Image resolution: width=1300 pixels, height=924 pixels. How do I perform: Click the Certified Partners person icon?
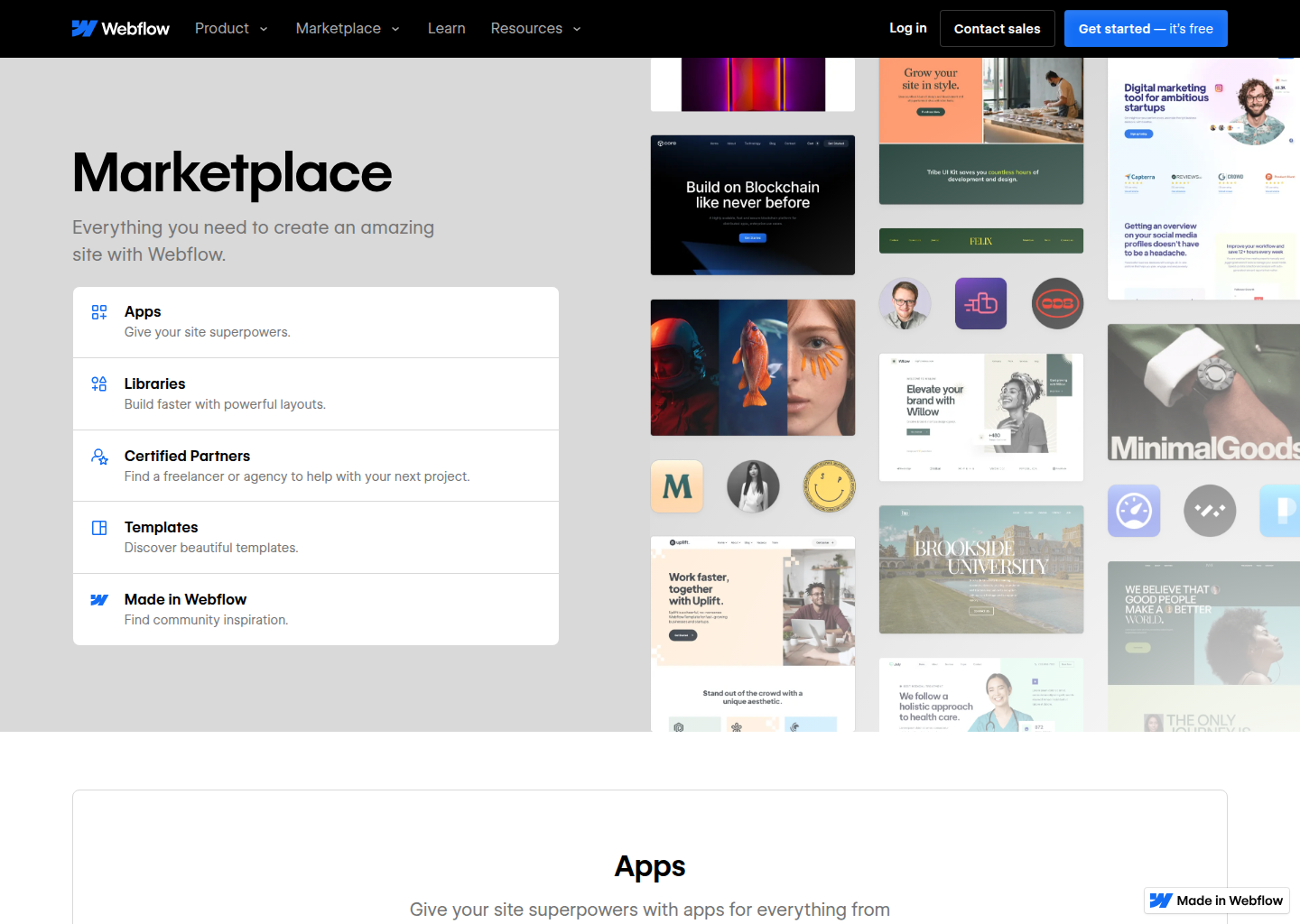99,457
